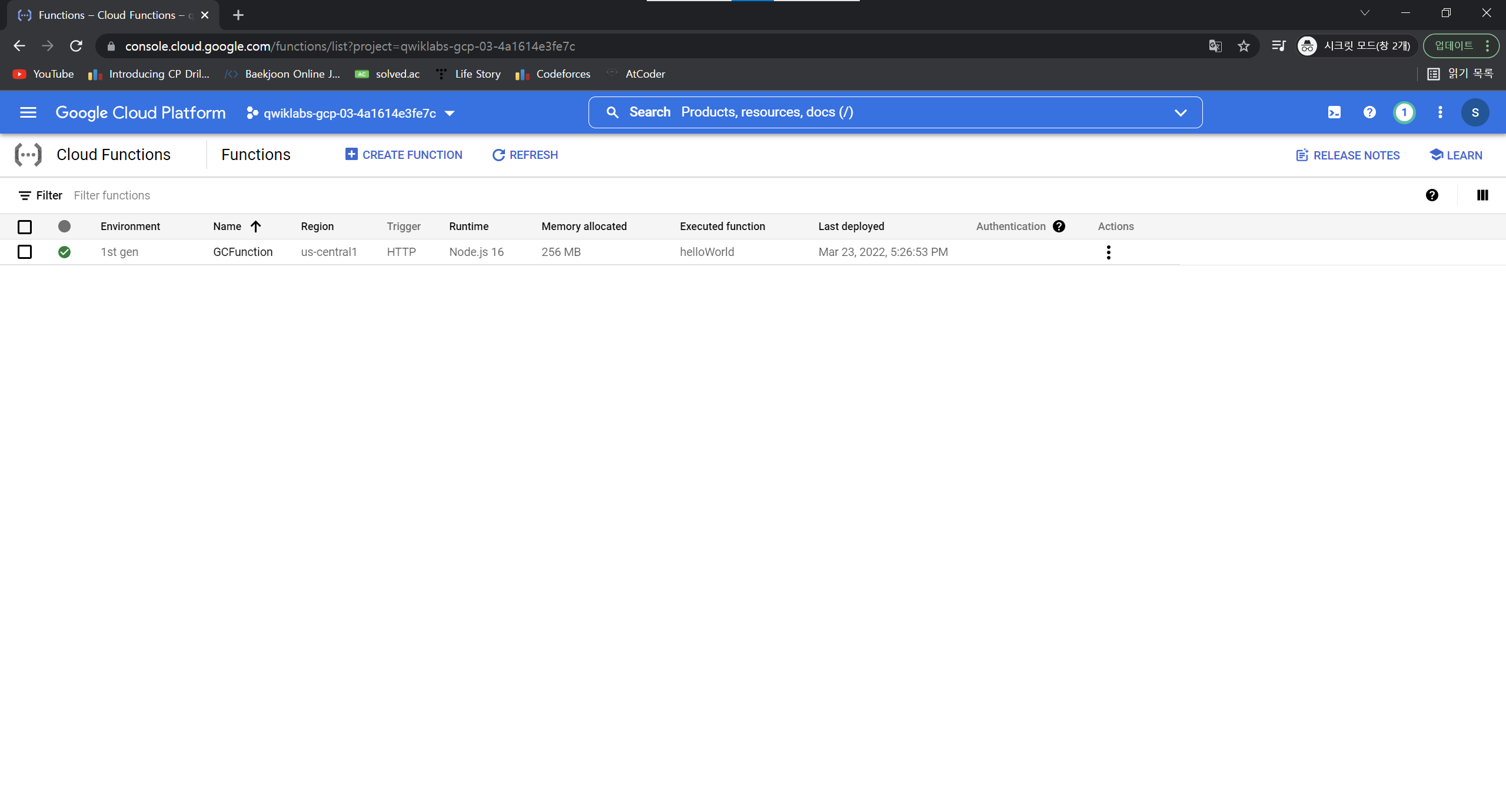Activate Cloud Shell terminal icon
1506x812 pixels.
click(x=1334, y=112)
